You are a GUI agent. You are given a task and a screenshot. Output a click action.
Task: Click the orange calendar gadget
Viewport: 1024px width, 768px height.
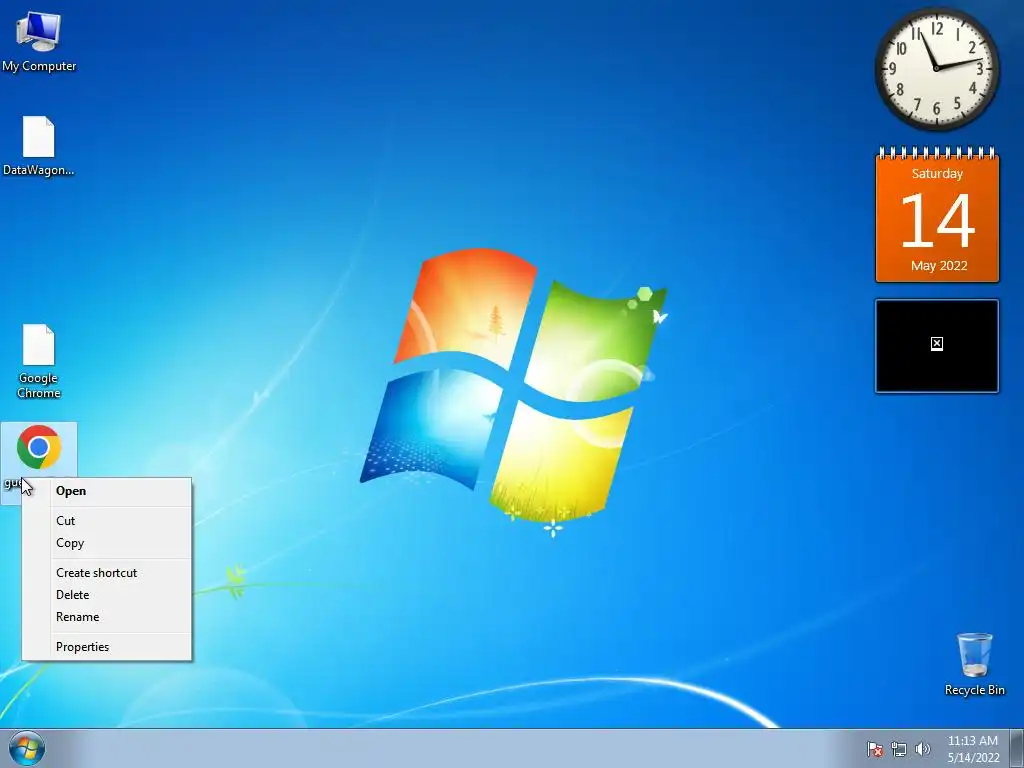click(937, 215)
